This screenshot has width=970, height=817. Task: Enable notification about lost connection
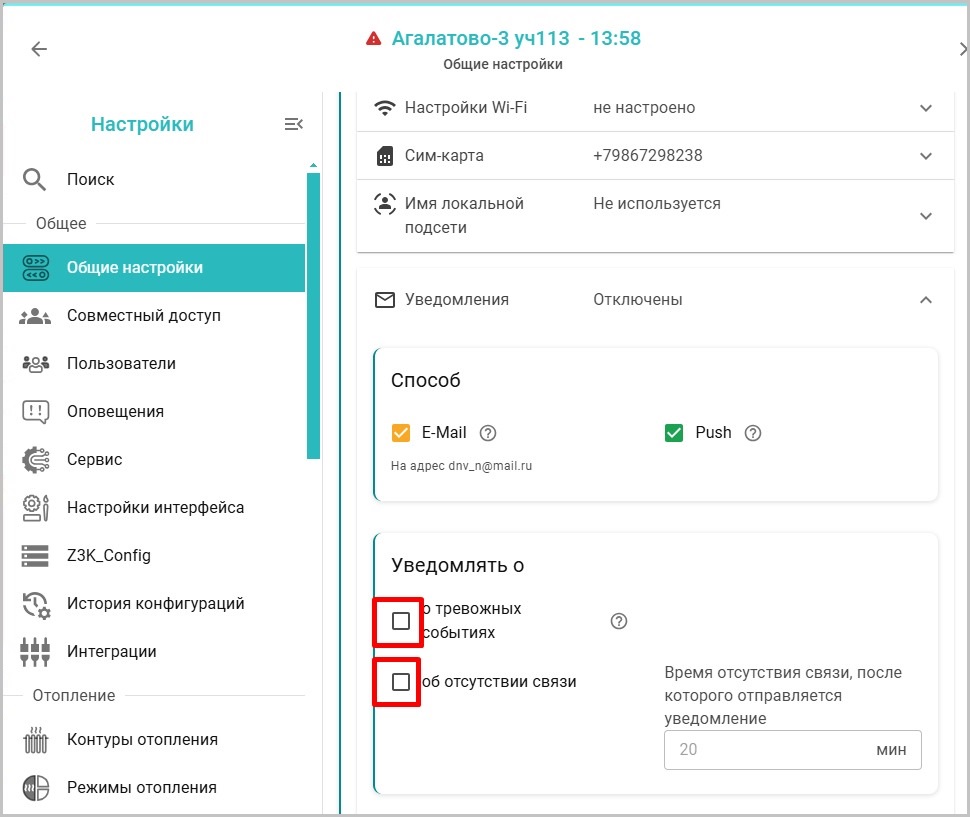[401, 682]
